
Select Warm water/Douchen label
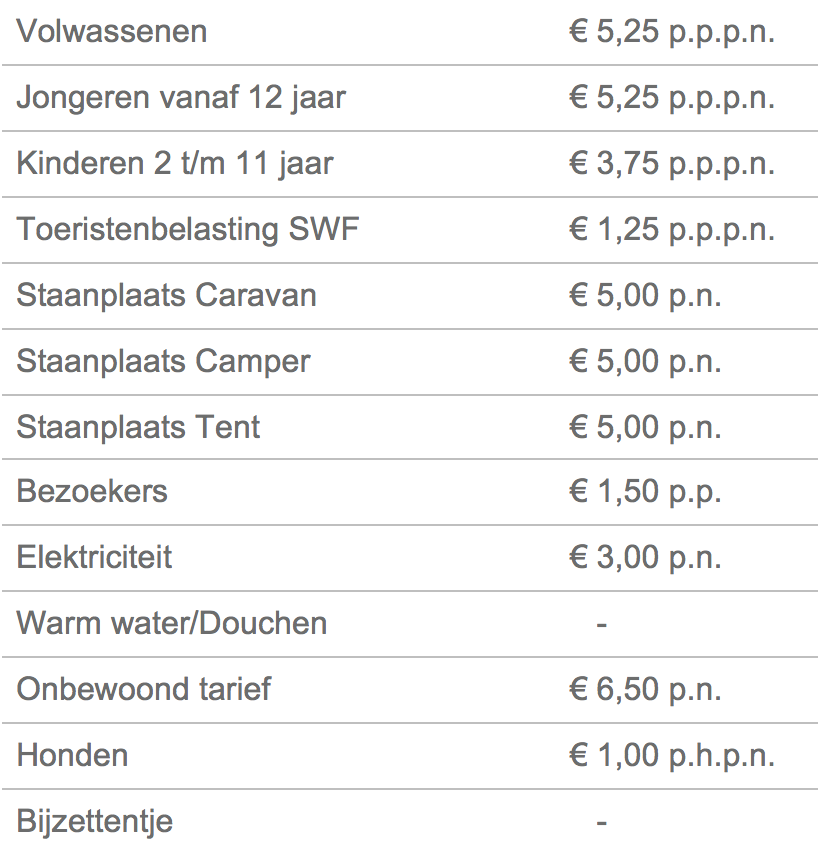point(172,624)
